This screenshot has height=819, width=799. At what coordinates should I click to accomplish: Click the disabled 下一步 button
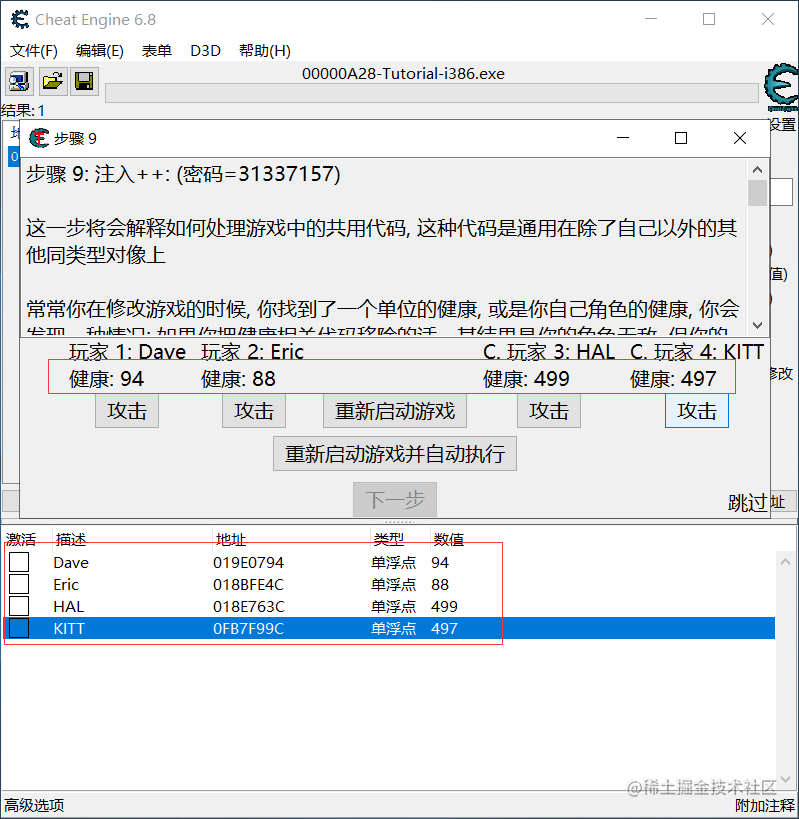coord(395,499)
